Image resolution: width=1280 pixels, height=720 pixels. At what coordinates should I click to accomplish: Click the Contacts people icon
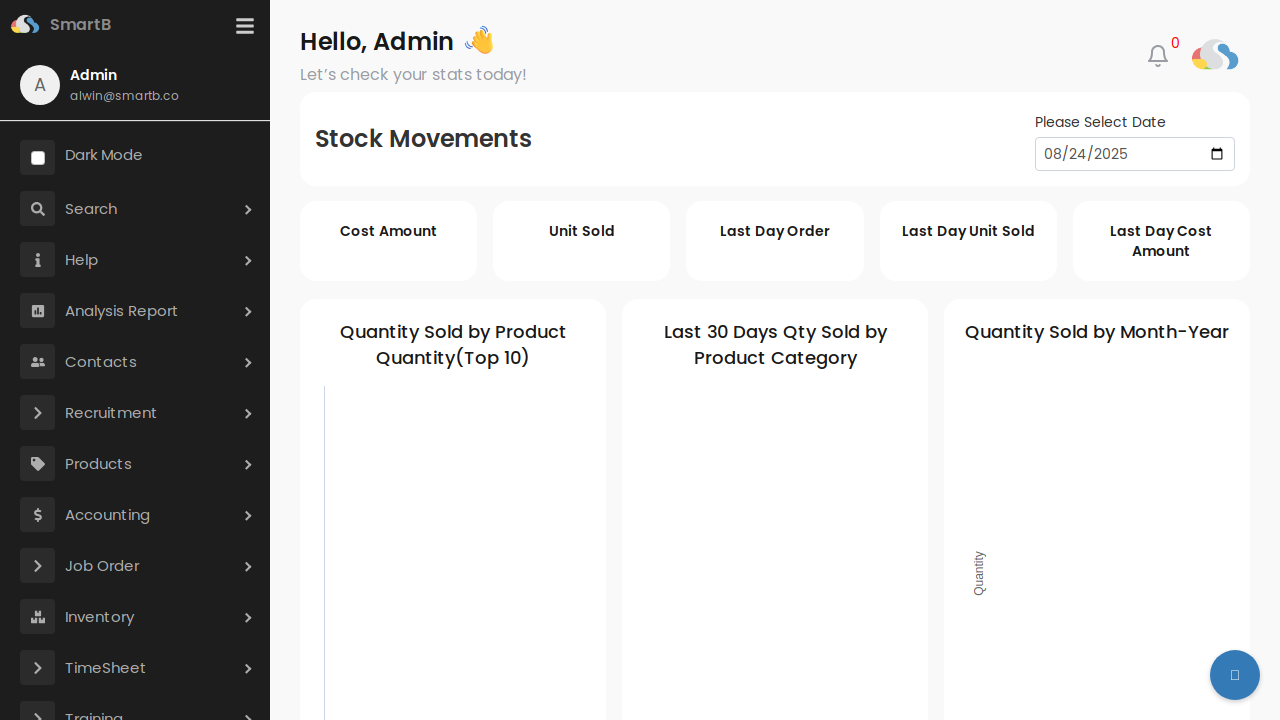tap(37, 362)
